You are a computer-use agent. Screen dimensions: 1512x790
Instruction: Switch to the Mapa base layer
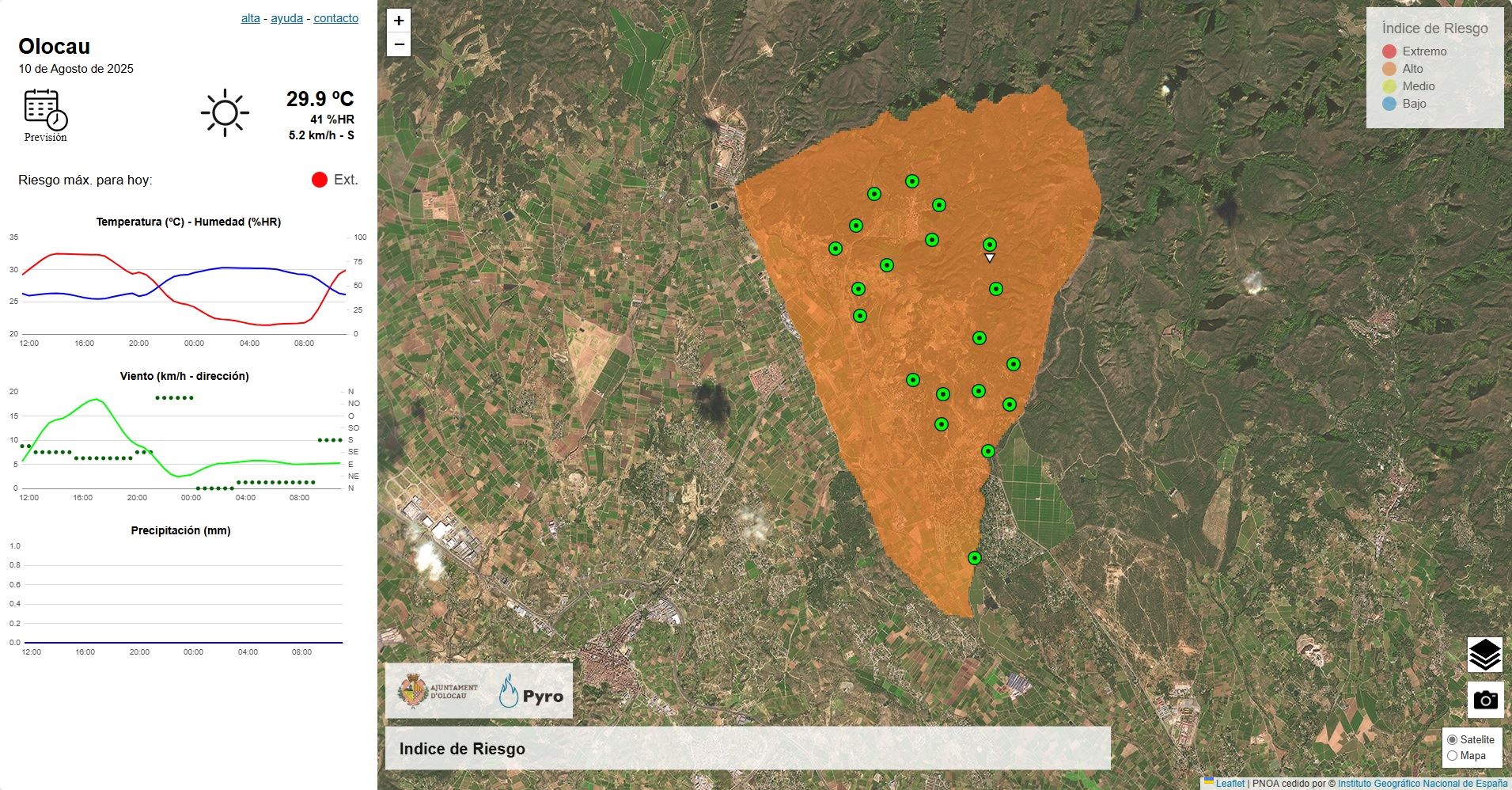pyautogui.click(x=1453, y=755)
